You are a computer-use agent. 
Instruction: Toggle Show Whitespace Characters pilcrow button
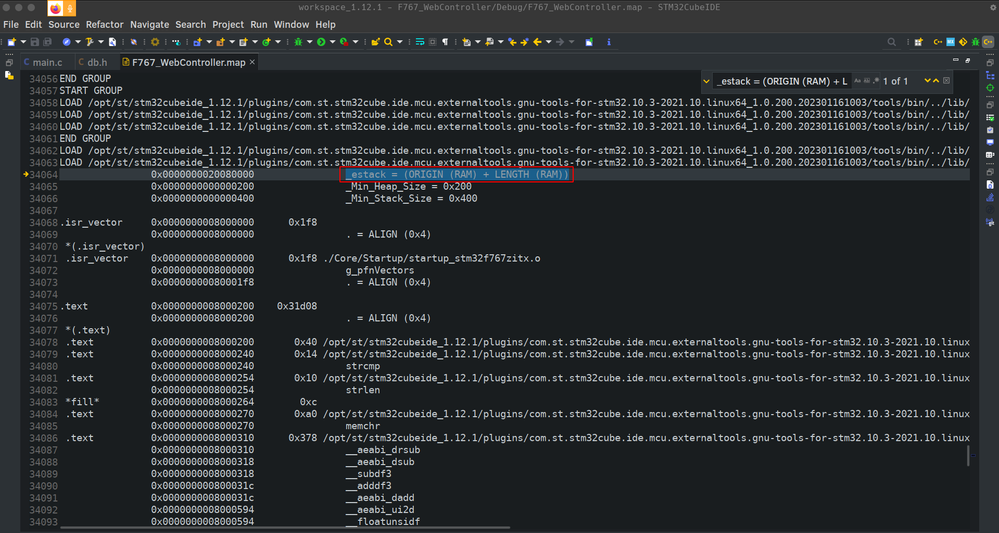445,42
